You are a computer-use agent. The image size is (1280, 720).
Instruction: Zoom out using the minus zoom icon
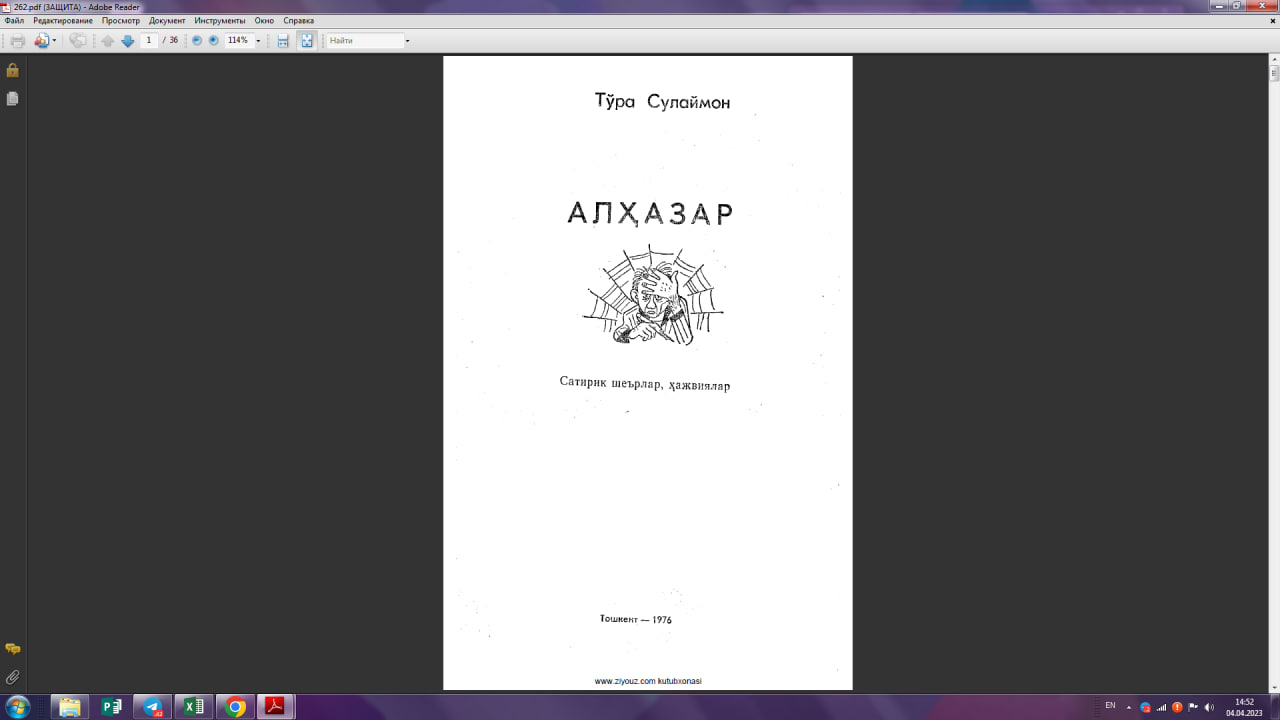click(196, 40)
